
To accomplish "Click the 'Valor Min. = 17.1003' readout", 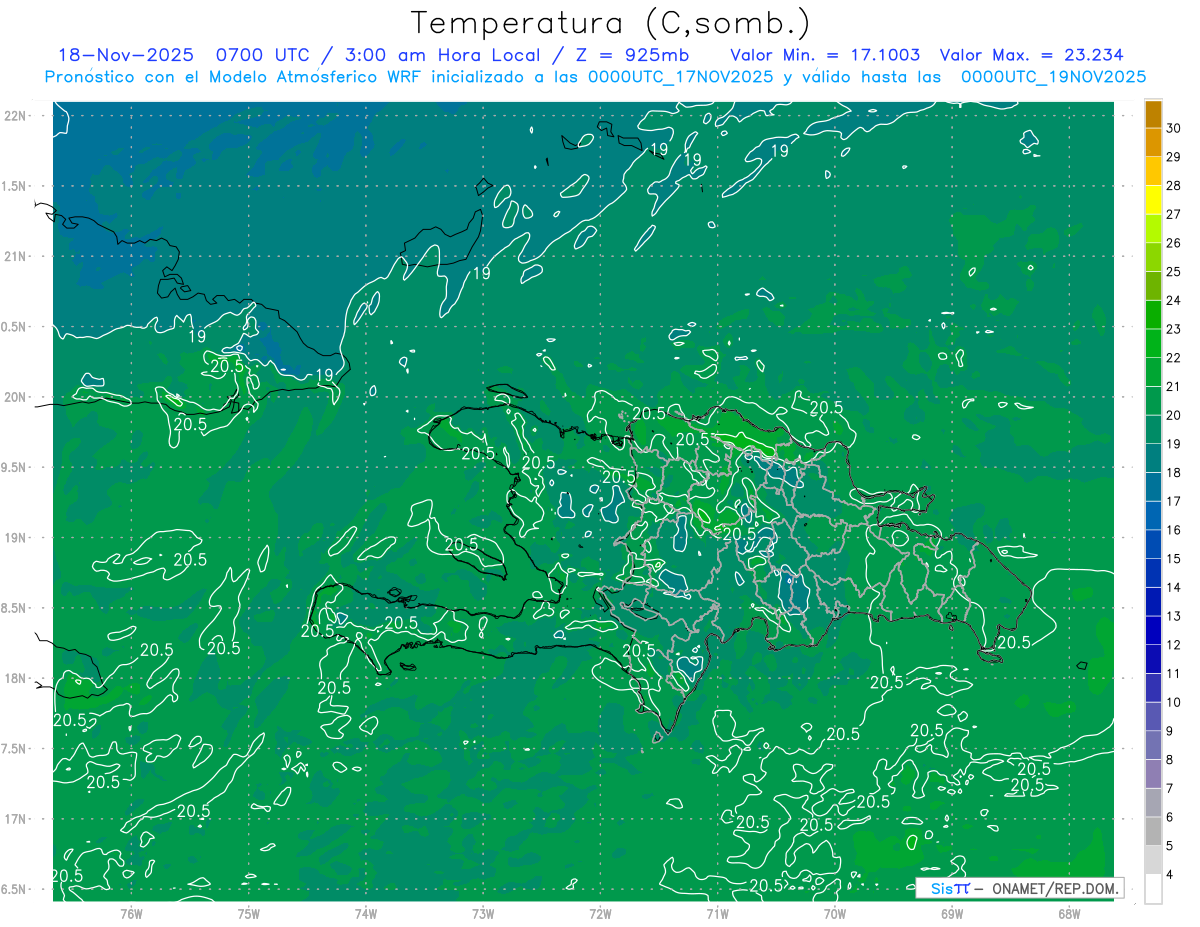I will point(825,55).
